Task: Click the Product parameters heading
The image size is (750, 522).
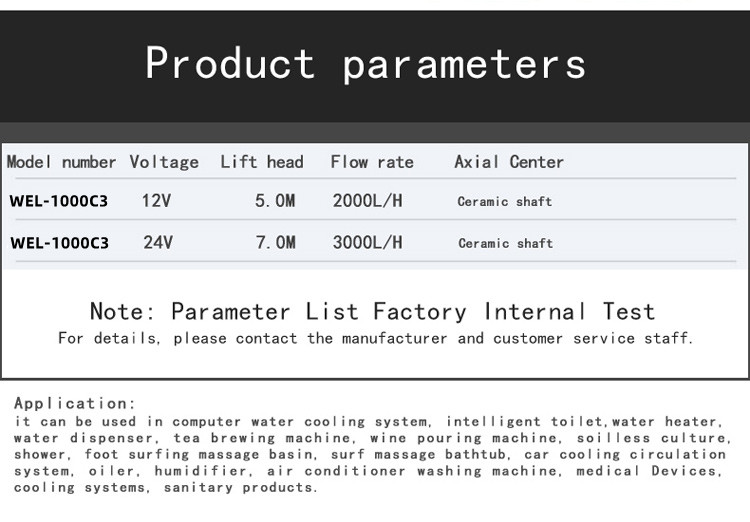Action: tap(365, 64)
